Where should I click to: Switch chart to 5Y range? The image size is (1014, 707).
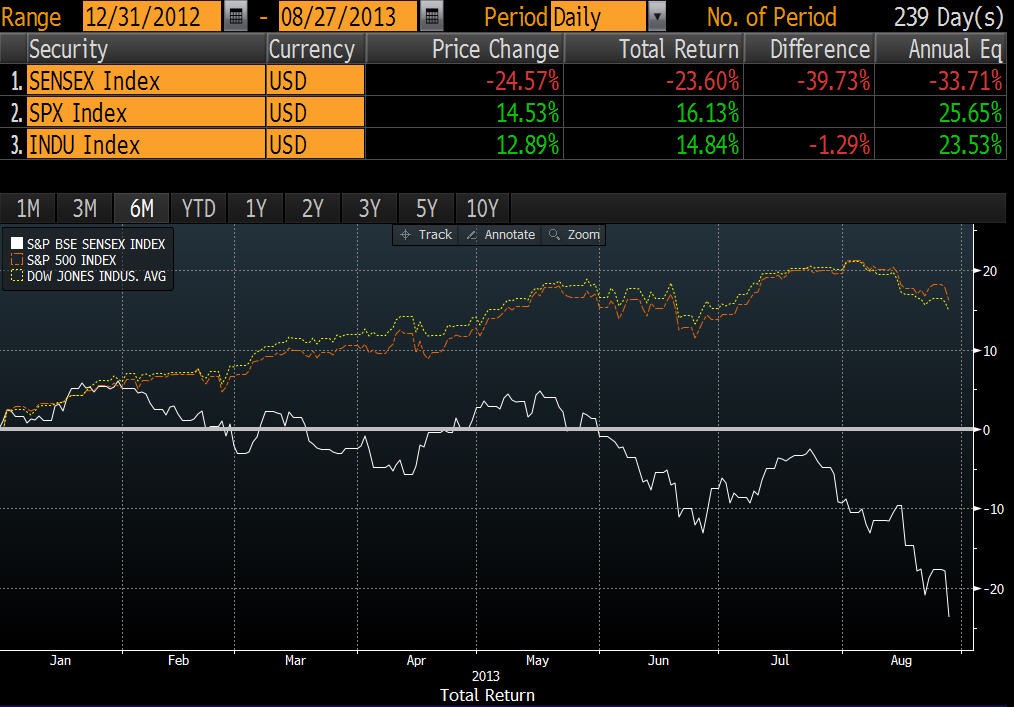[x=426, y=208]
